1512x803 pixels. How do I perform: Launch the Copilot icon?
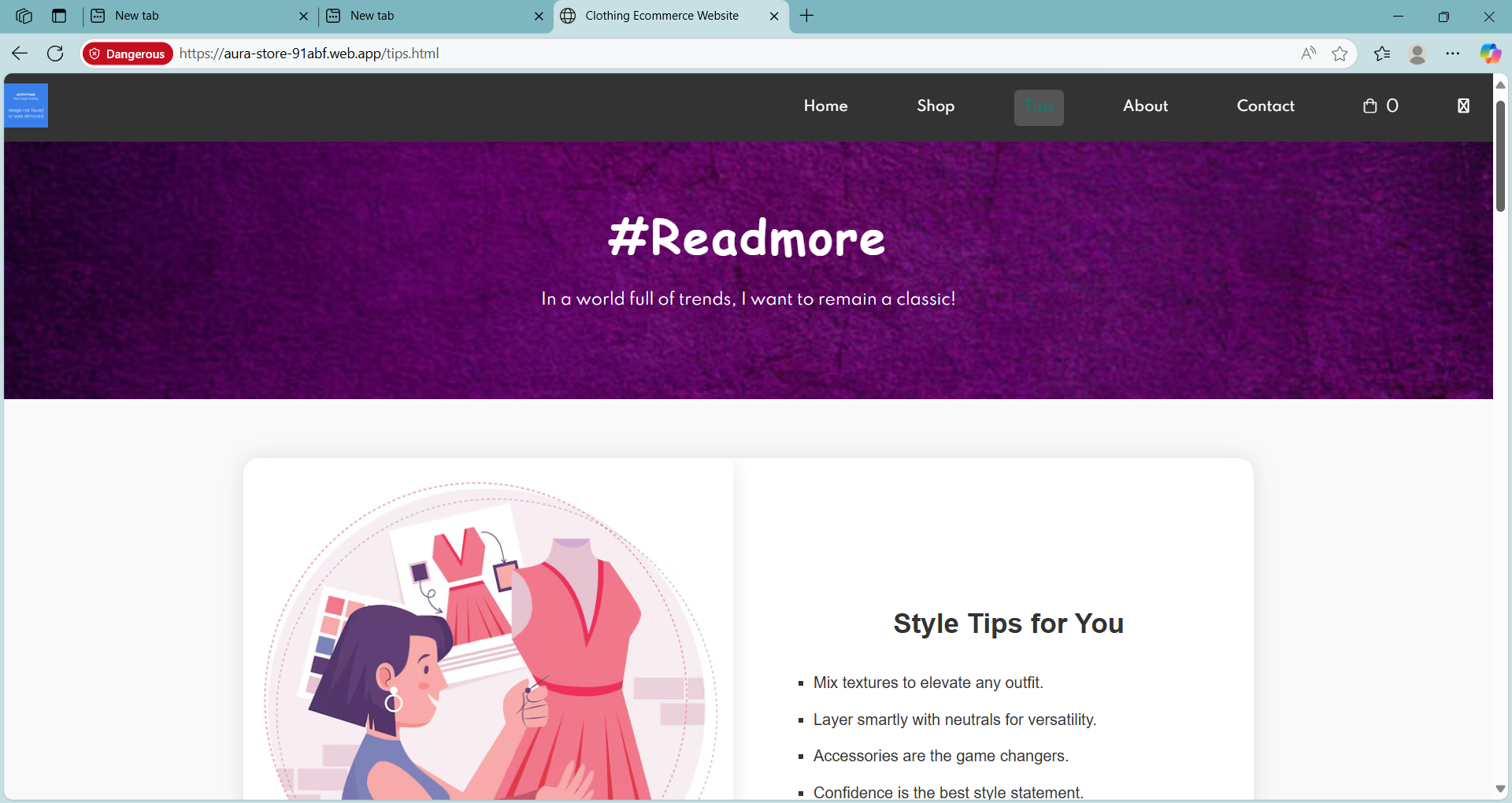point(1490,54)
